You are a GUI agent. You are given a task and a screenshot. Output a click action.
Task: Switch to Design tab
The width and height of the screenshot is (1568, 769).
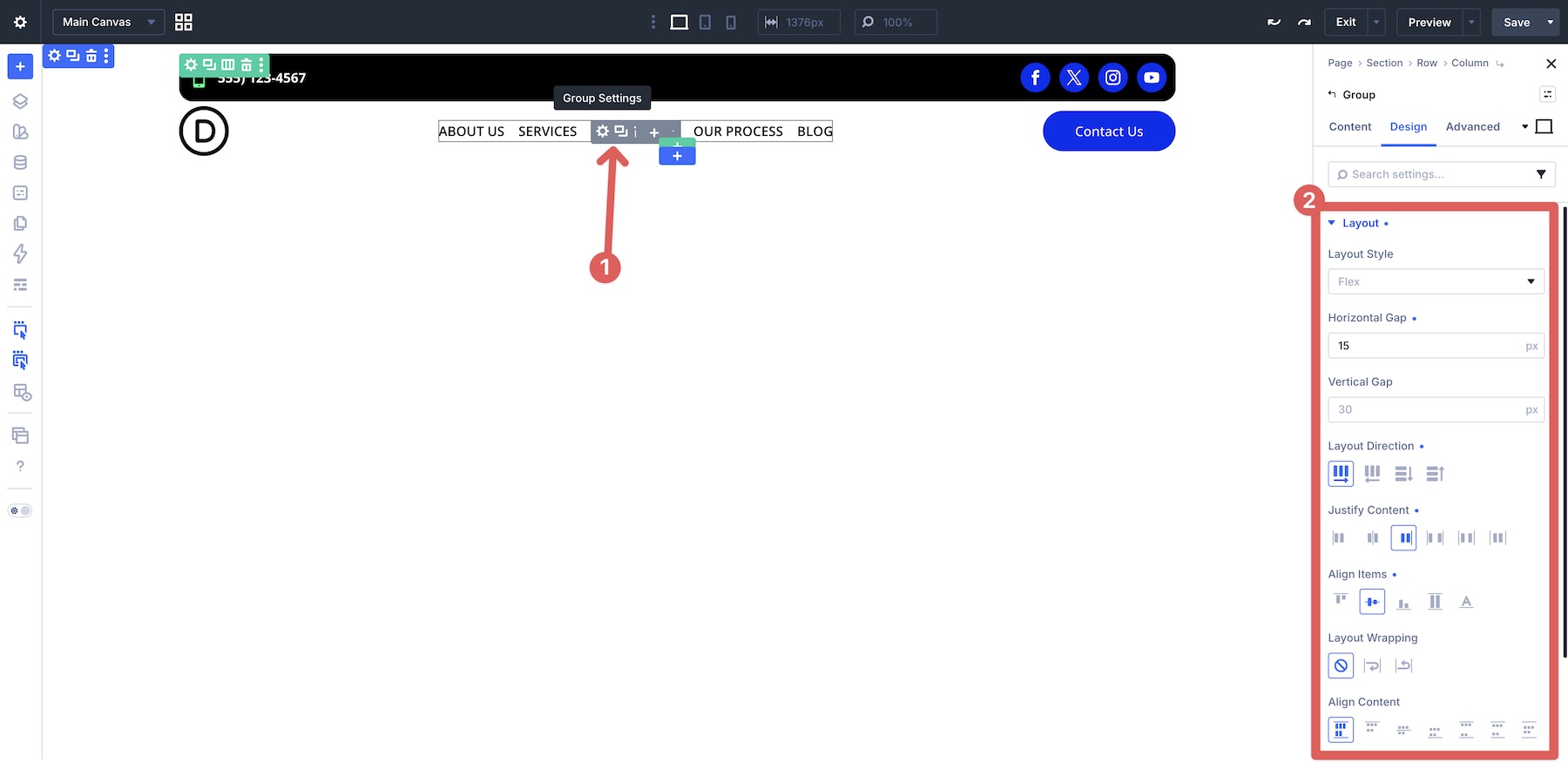(x=1409, y=127)
